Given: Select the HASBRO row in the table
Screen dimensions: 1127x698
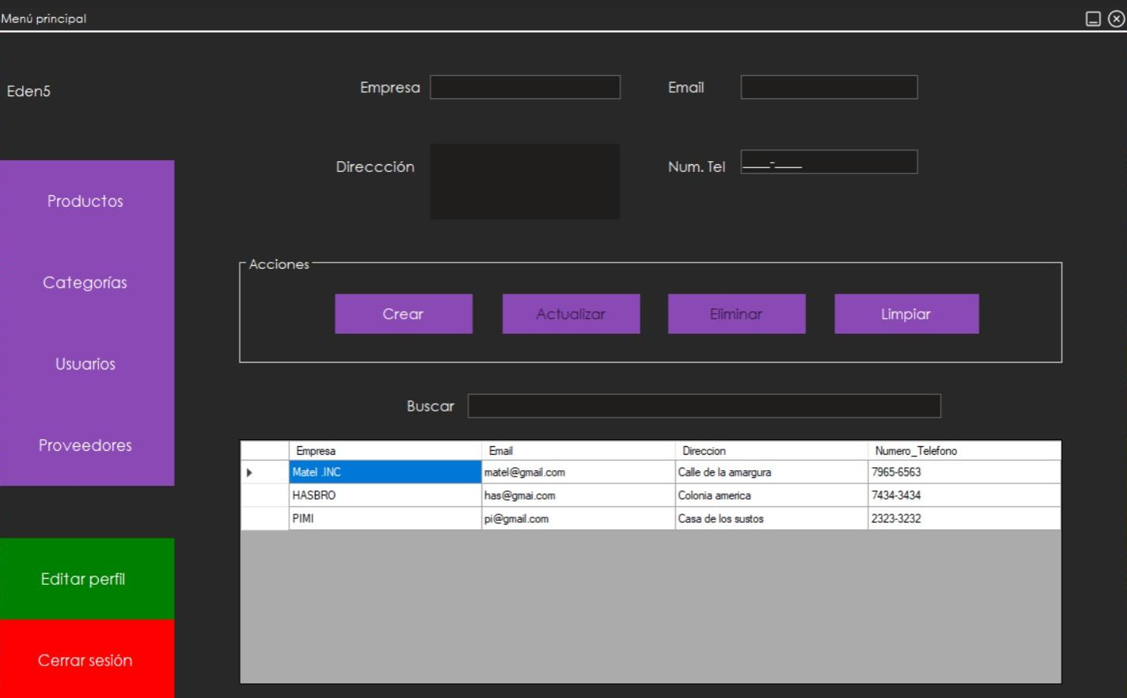Looking at the screenshot, I should (384, 496).
